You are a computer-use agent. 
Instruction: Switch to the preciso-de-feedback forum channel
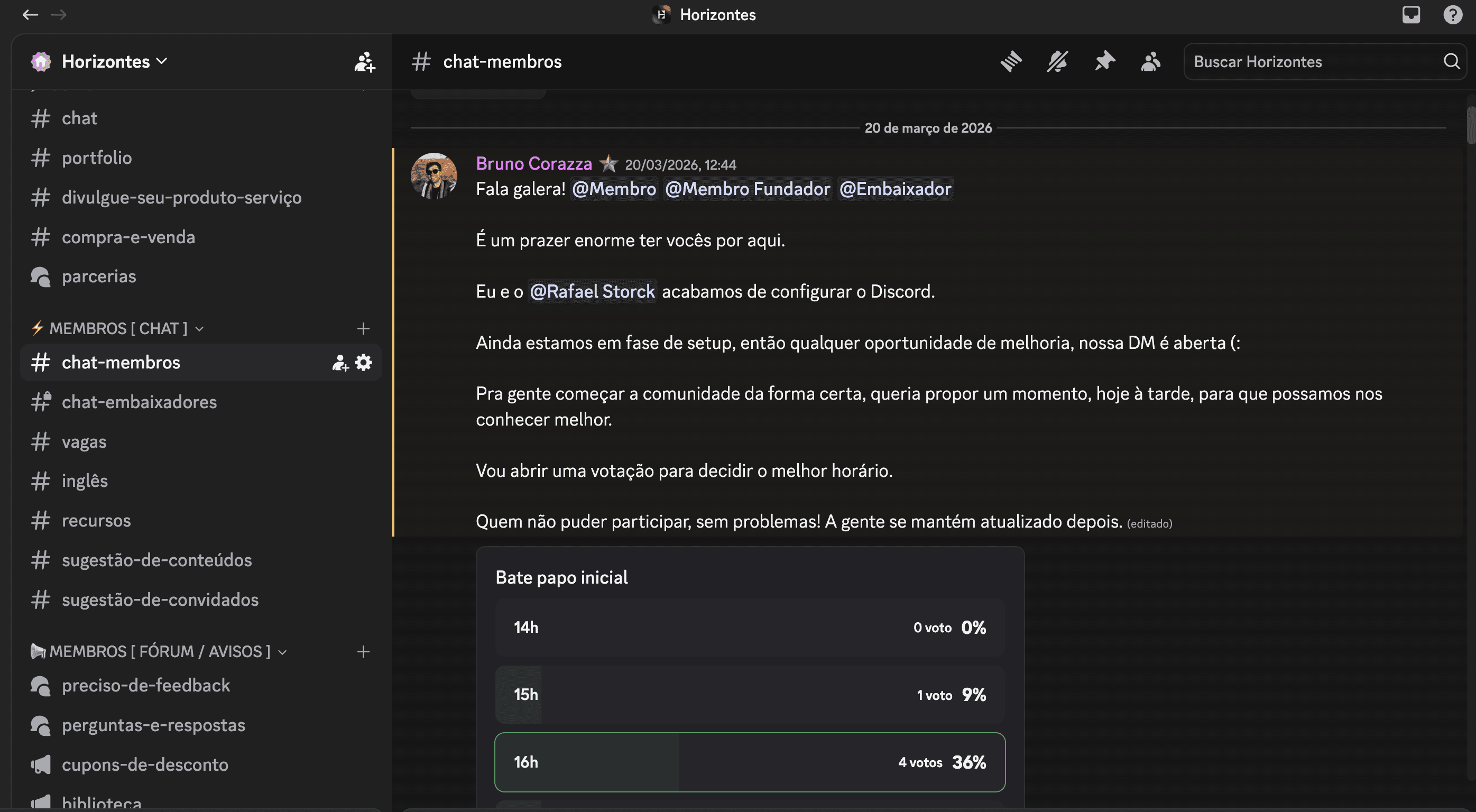[x=145, y=685]
